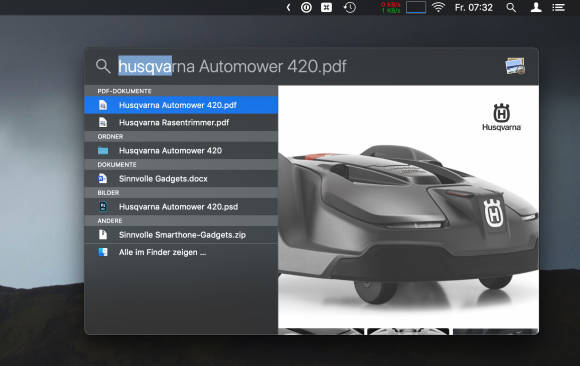Click the Preview app icon in the search bar
Viewport: 580px width, 366px height.
pos(515,66)
